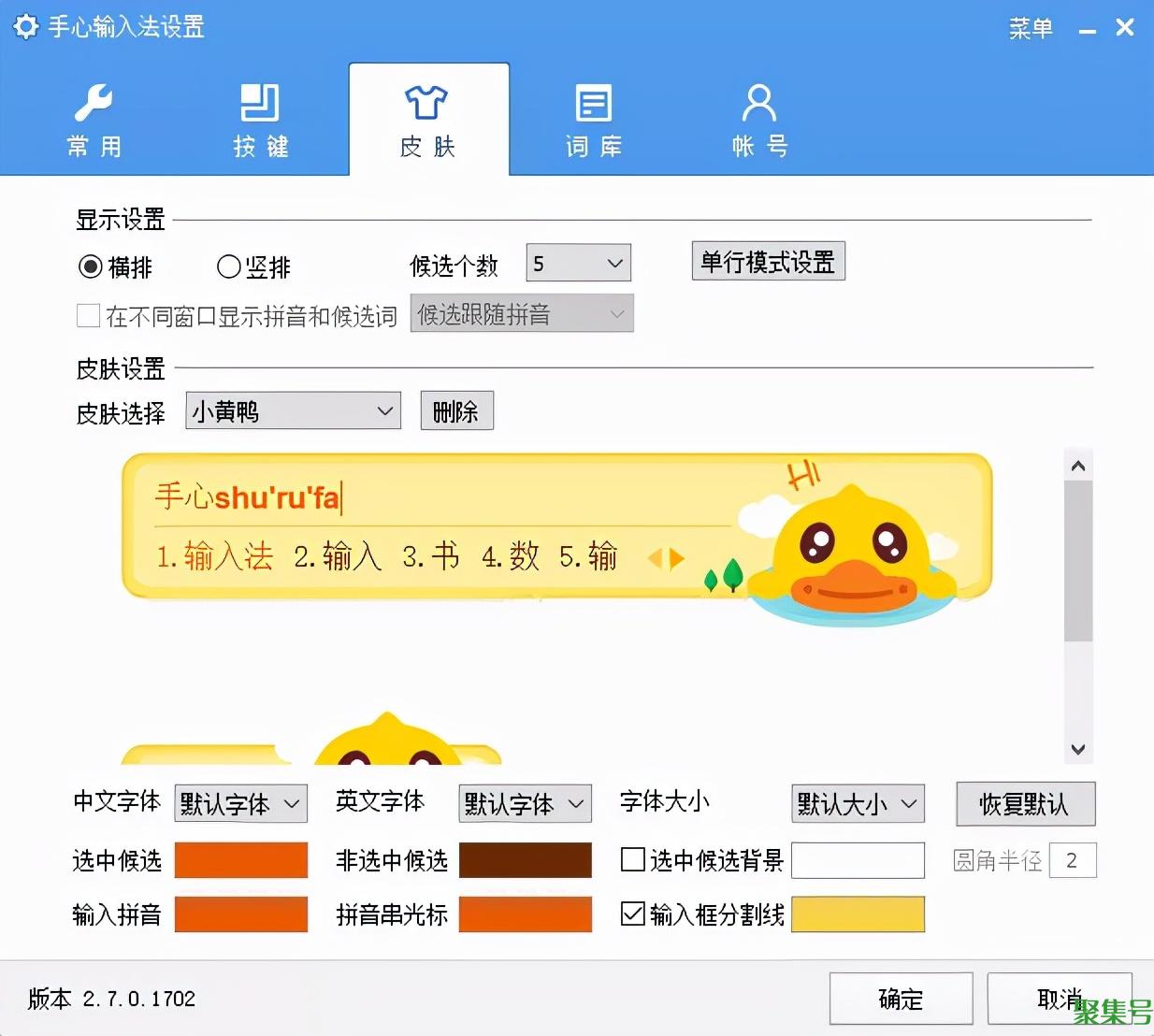This screenshot has width=1154, height=1036.
Task: Click the 单行模式设置 button
Action: [767, 262]
